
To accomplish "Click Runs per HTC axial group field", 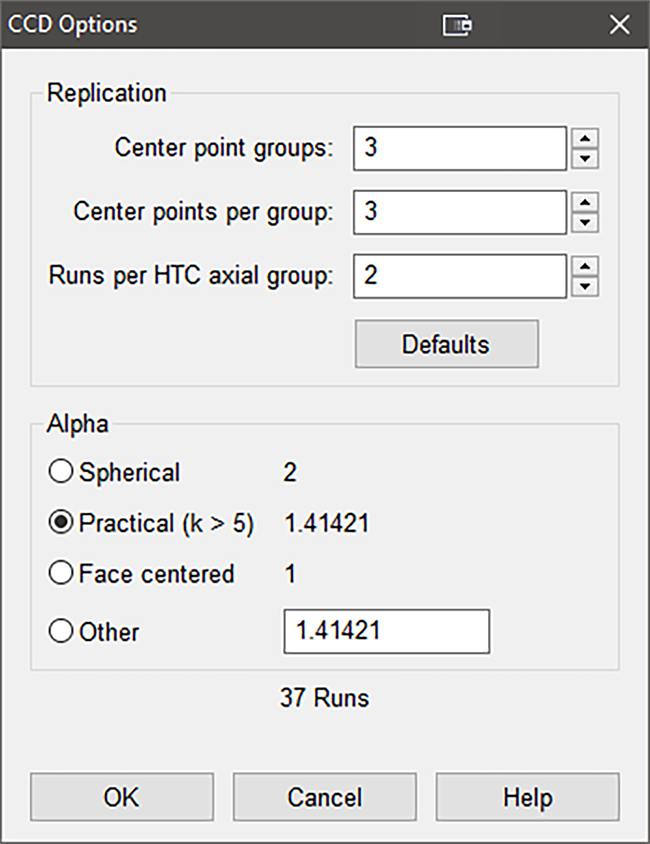I will [460, 276].
